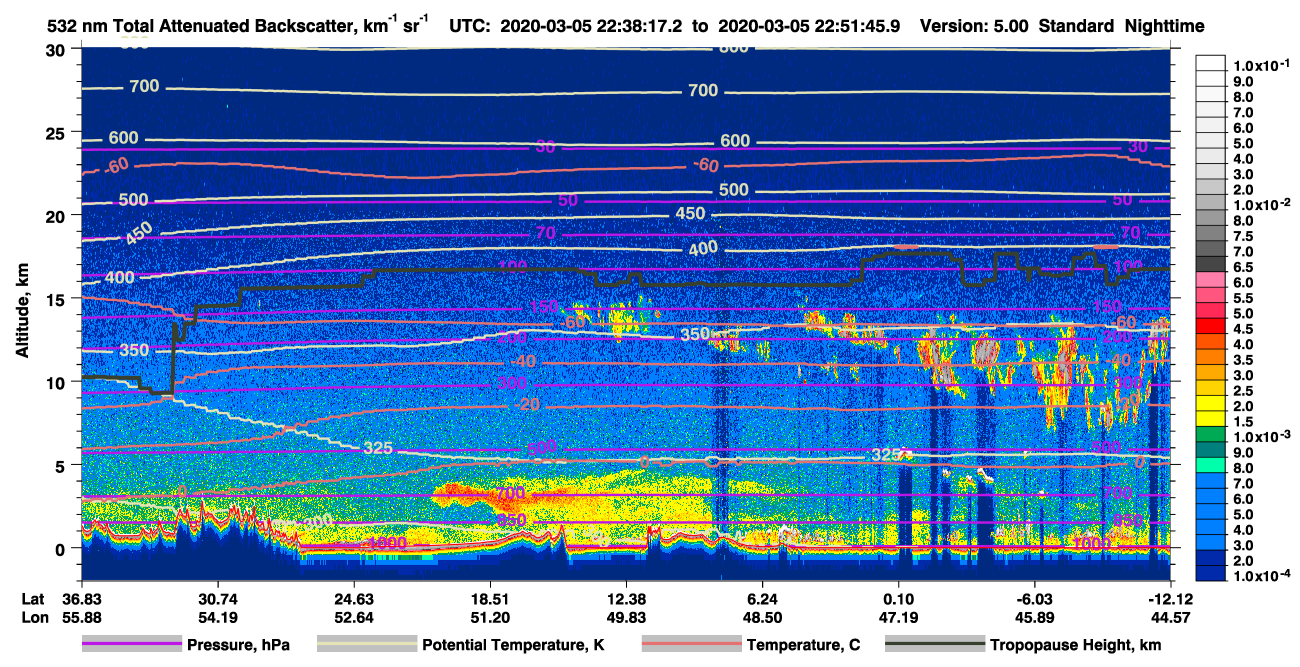Click altitude axis tick label 25
Viewport: 1300px width, 667px height.
click(55, 132)
